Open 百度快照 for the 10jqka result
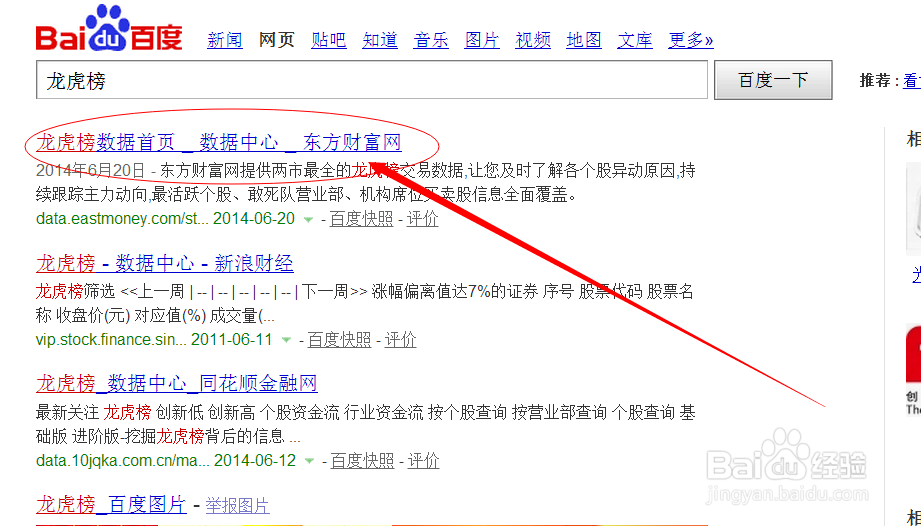Viewport: 921px width, 526px height. pos(362,460)
